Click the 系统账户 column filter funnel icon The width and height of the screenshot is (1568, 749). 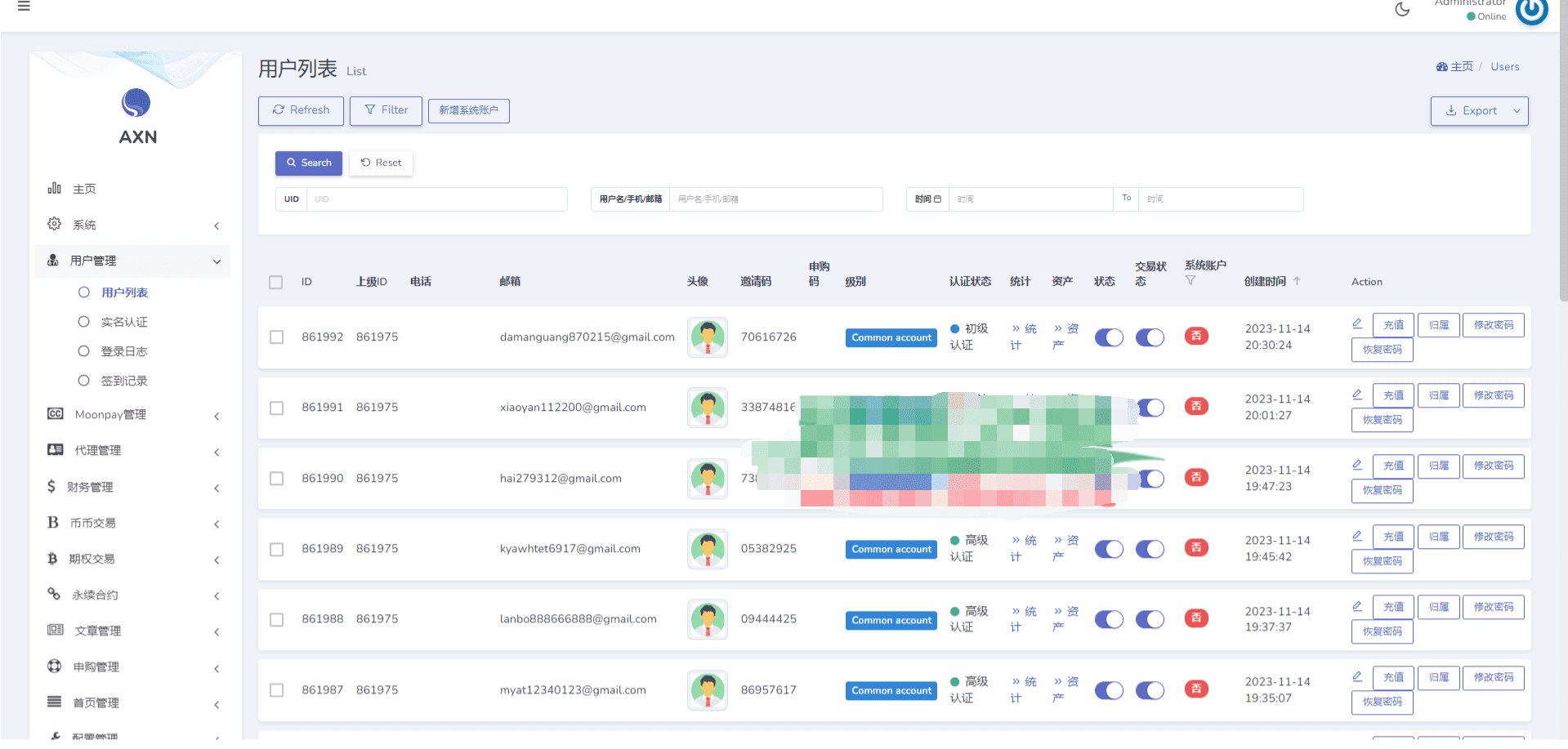pos(1191,280)
